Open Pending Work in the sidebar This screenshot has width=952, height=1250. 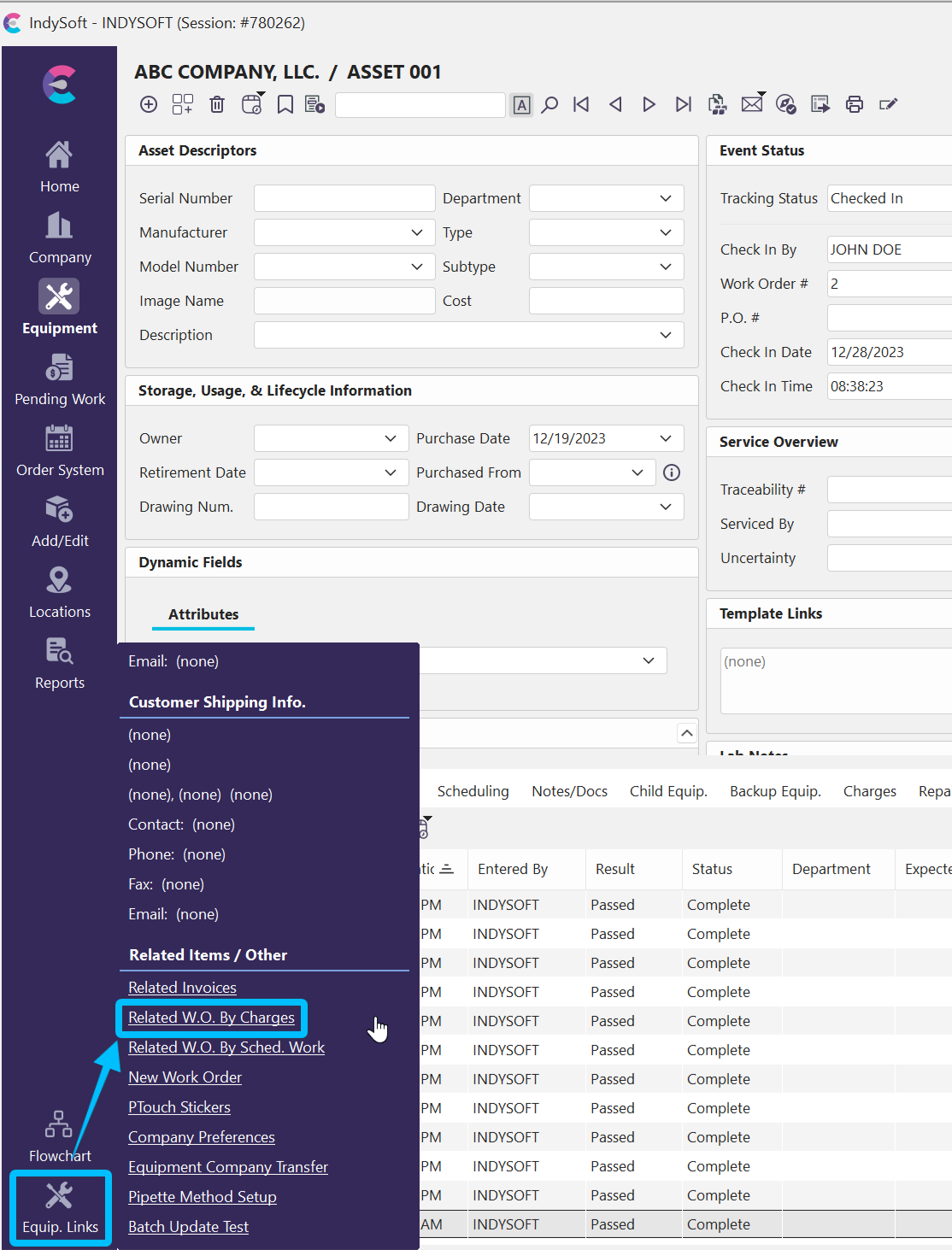pos(60,381)
